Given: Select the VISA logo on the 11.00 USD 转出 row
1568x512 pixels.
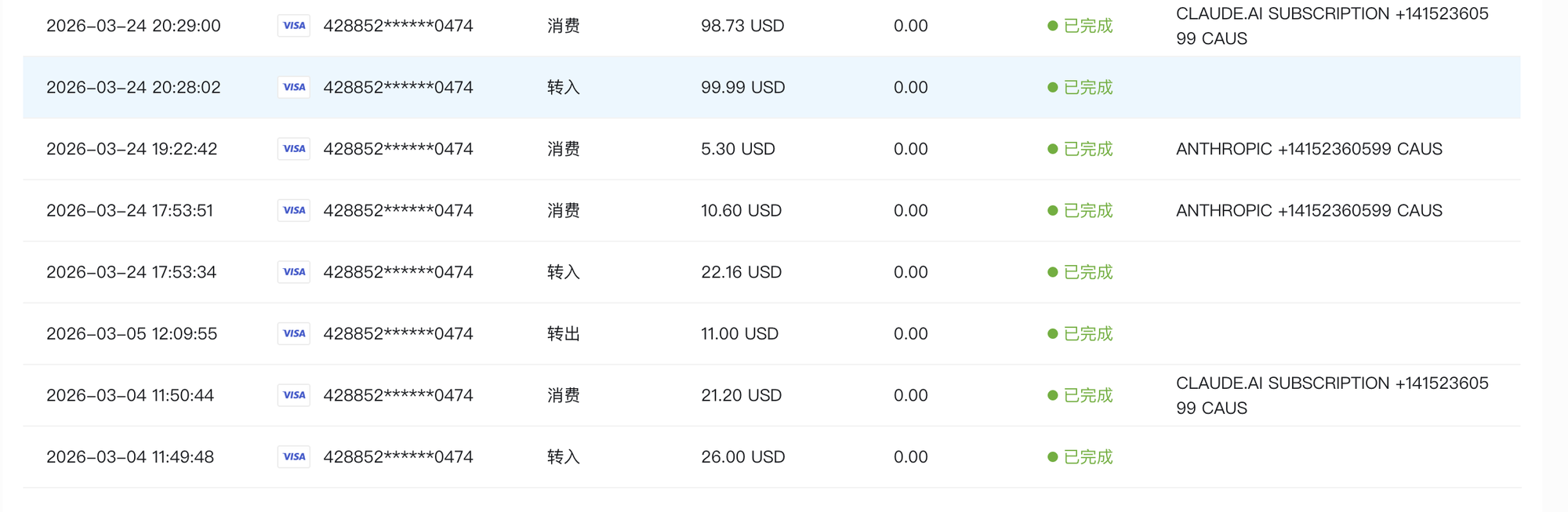Looking at the screenshot, I should (x=294, y=333).
